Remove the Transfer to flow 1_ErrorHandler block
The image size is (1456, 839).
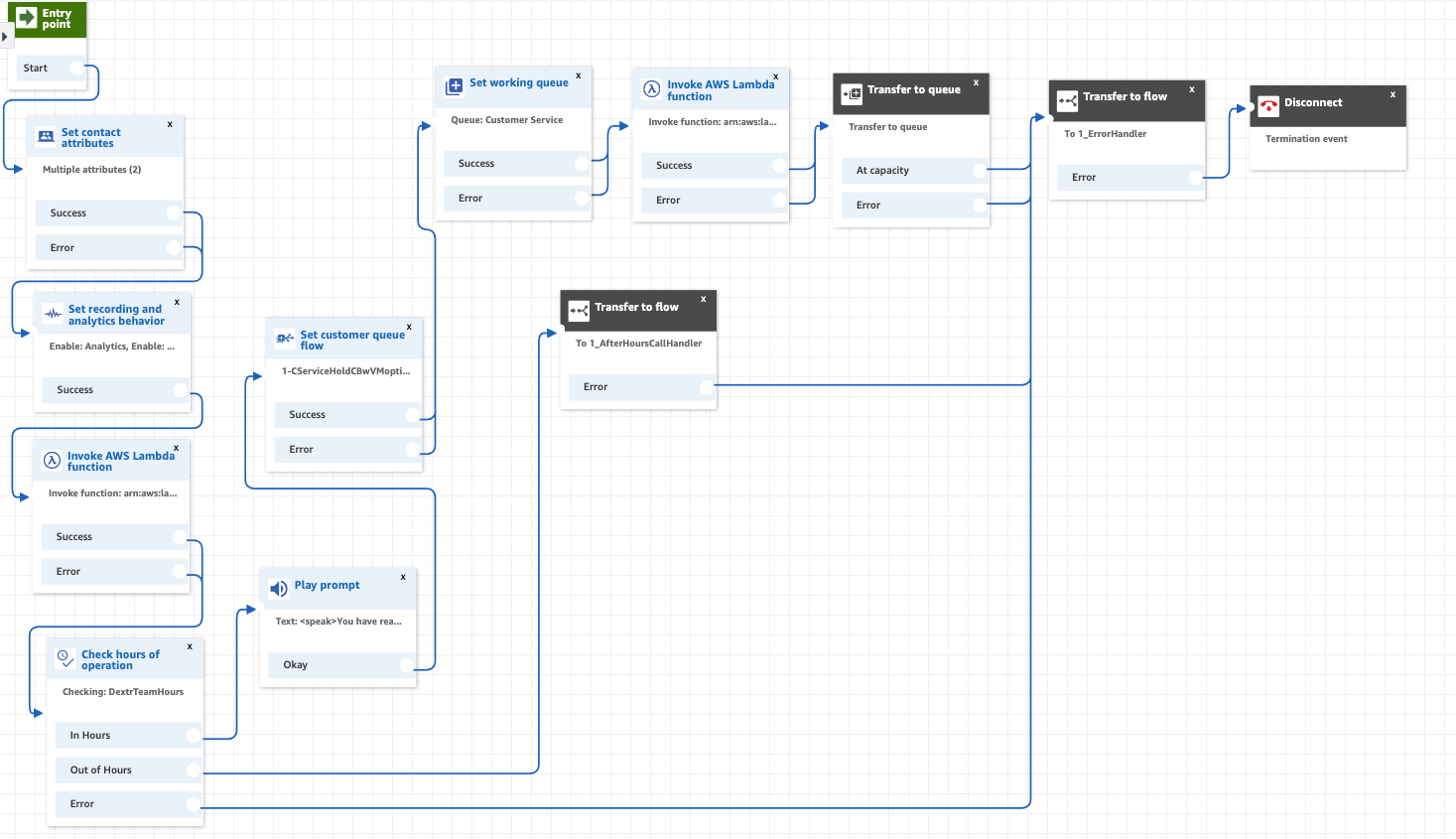point(1192,89)
